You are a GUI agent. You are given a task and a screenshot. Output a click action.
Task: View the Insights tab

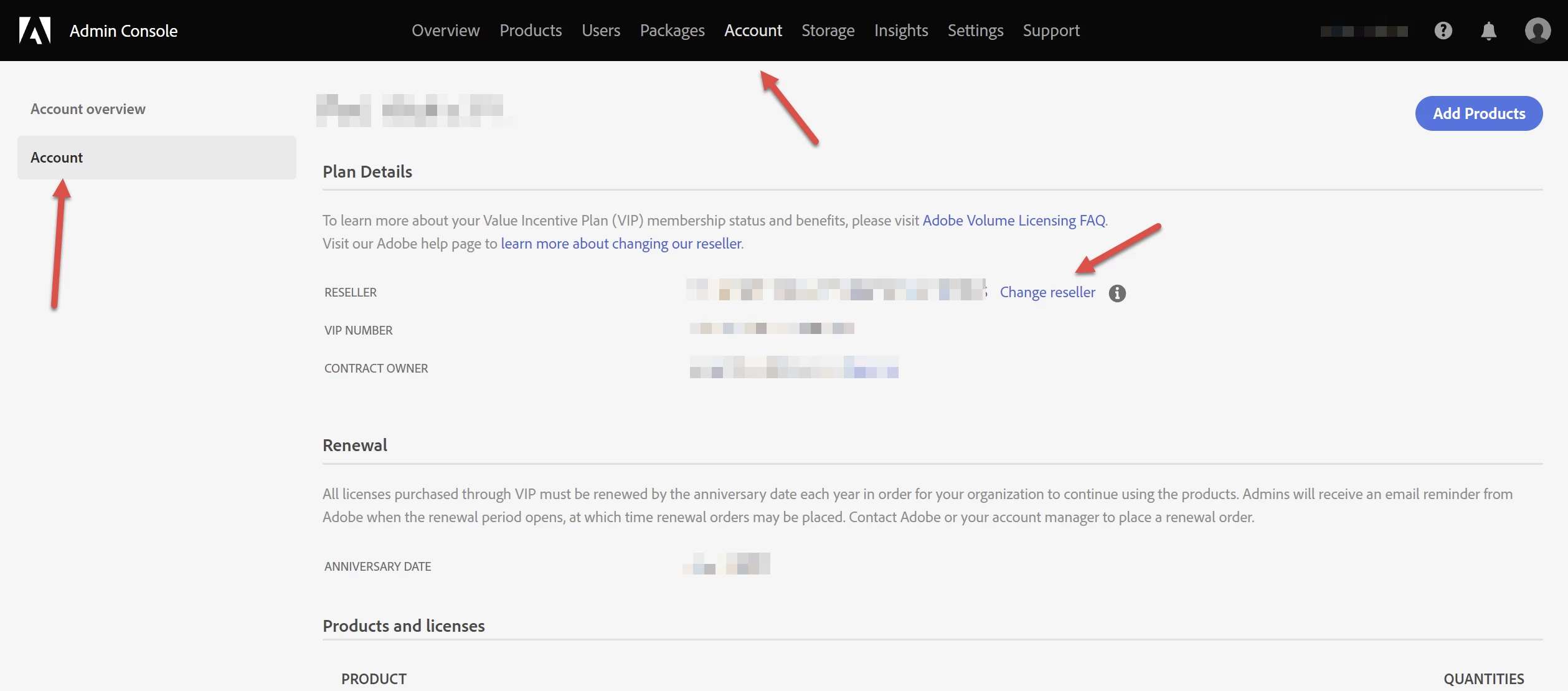click(900, 31)
